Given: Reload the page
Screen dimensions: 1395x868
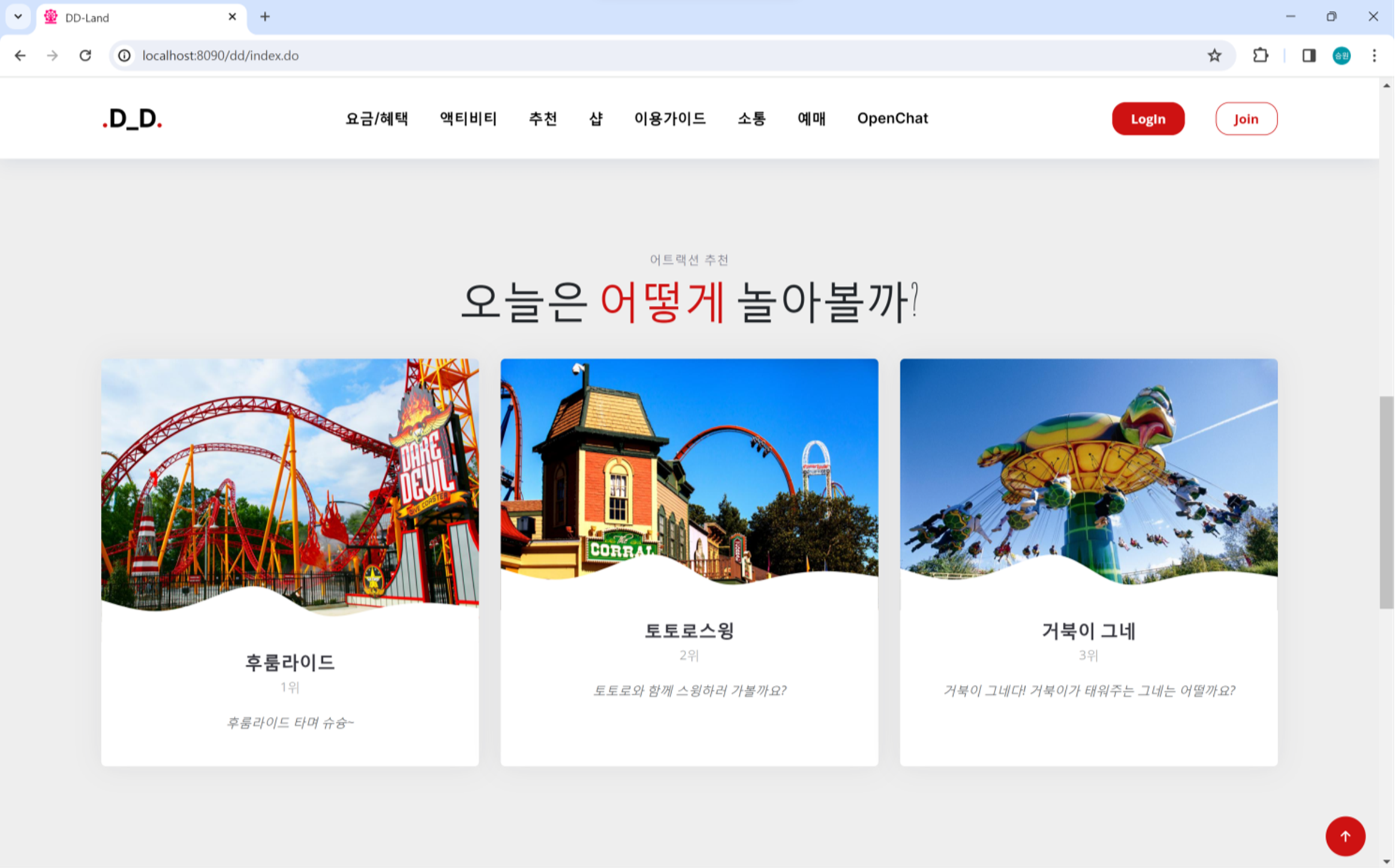Looking at the screenshot, I should tap(85, 55).
